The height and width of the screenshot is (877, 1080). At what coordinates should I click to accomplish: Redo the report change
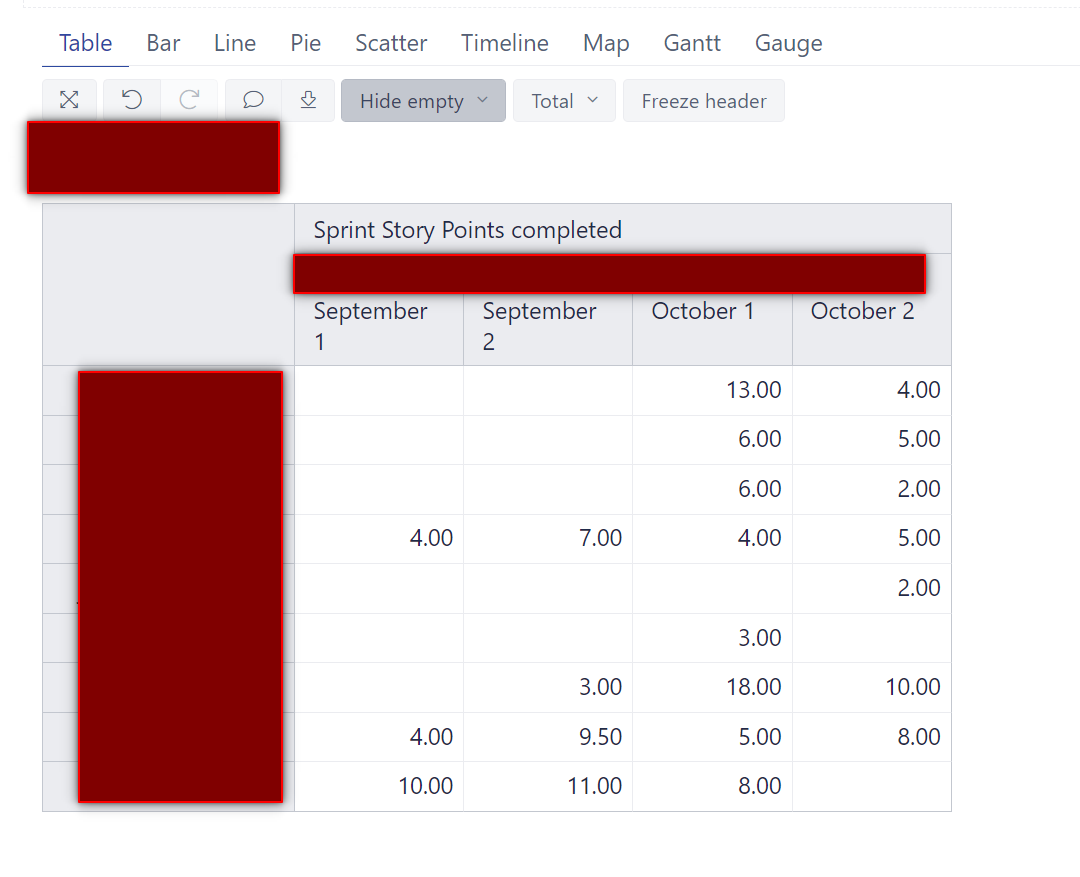(189, 100)
